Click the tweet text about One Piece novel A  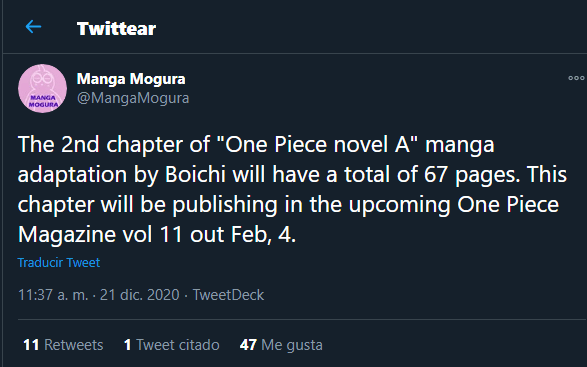[292, 189]
